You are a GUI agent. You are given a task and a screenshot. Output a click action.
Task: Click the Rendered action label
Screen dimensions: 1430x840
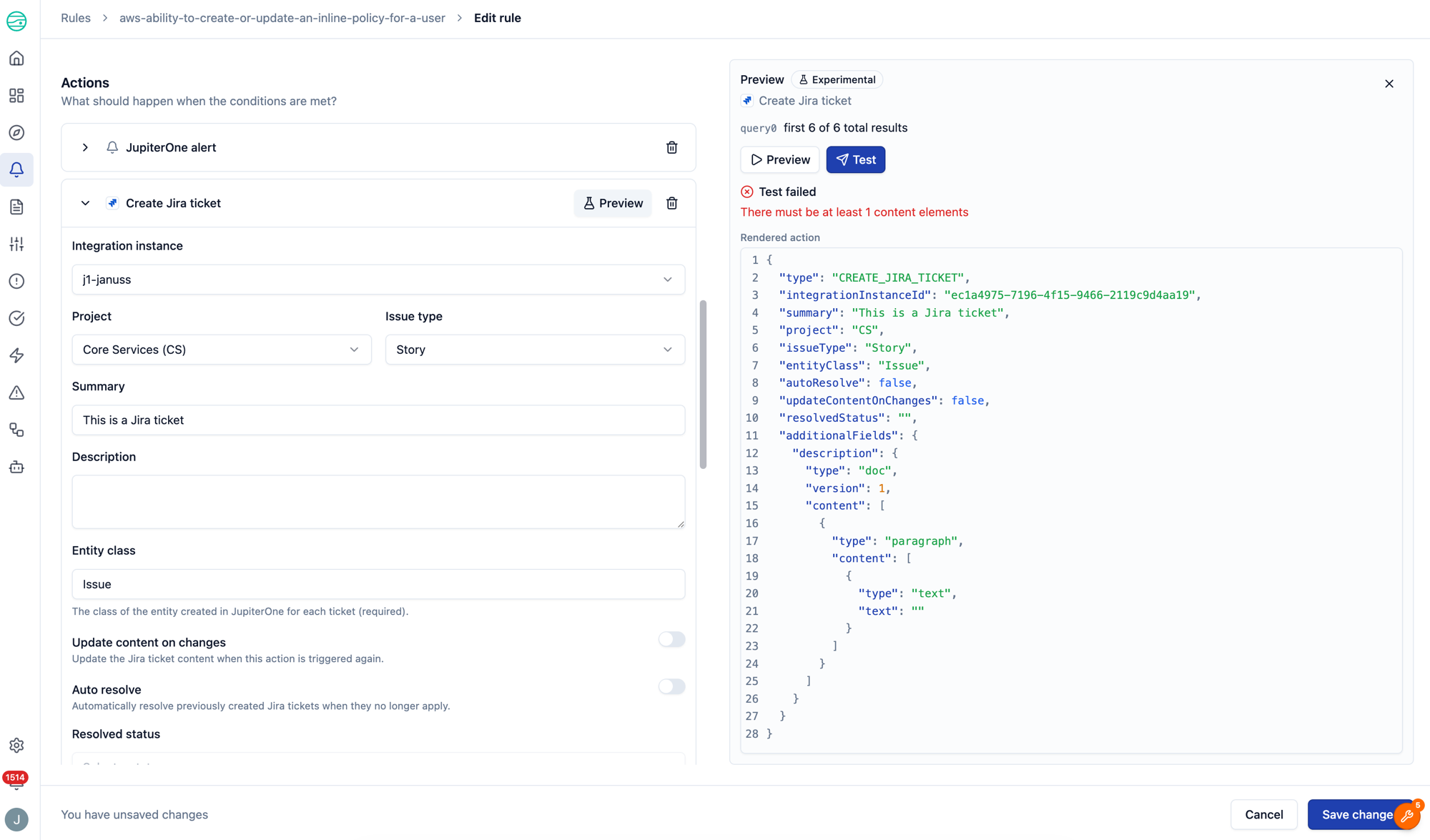click(779, 237)
